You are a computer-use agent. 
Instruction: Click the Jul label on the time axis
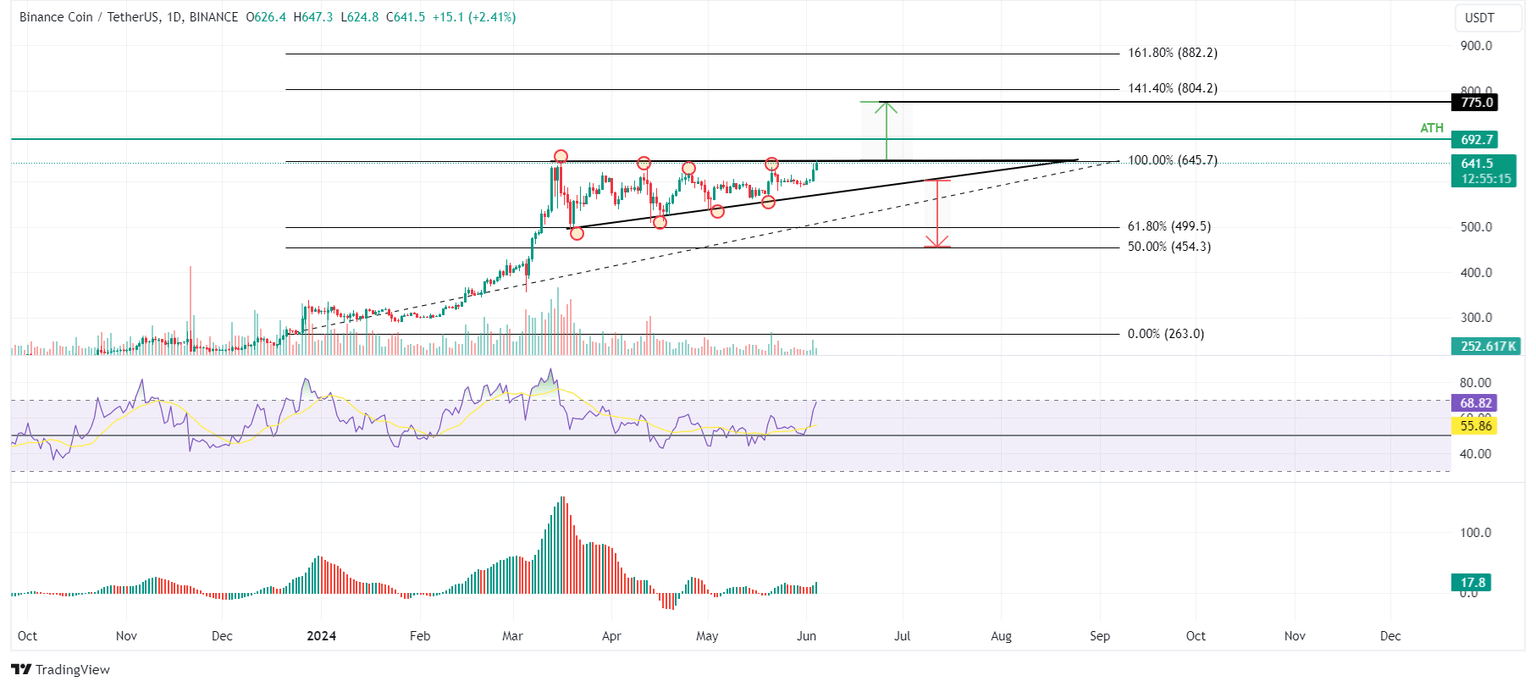tap(902, 635)
